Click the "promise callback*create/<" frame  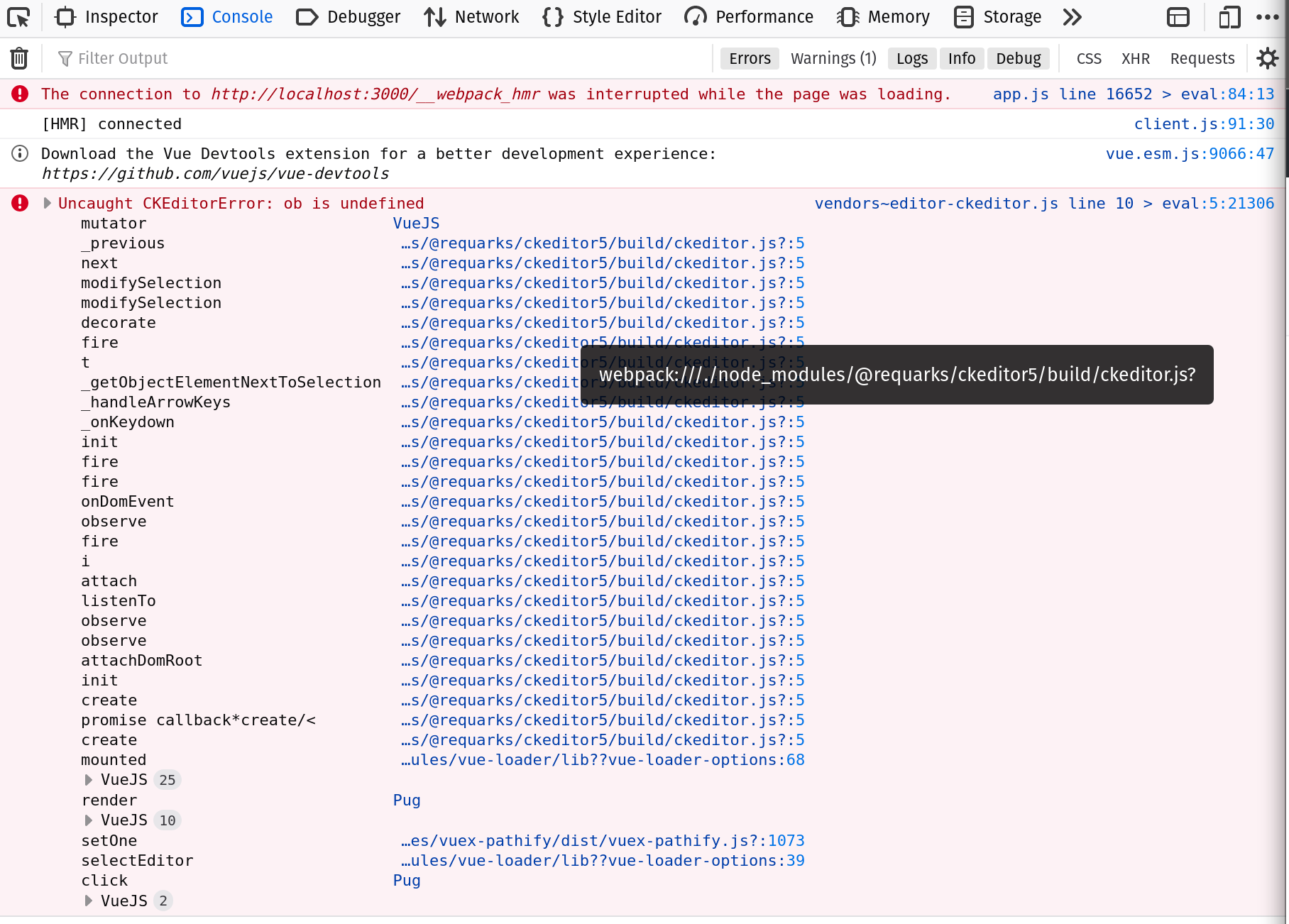198,720
